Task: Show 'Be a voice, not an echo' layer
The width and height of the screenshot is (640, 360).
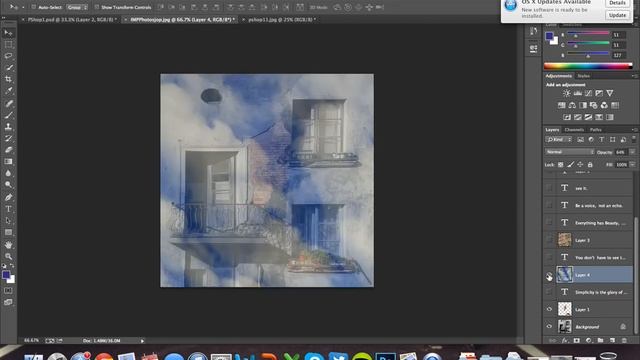Action: point(549,205)
